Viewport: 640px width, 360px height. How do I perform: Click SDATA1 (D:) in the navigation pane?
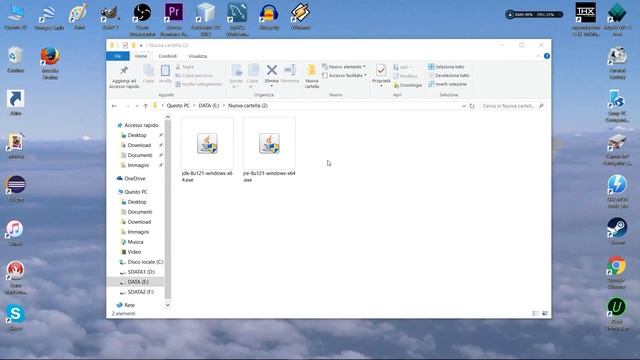coord(141,272)
